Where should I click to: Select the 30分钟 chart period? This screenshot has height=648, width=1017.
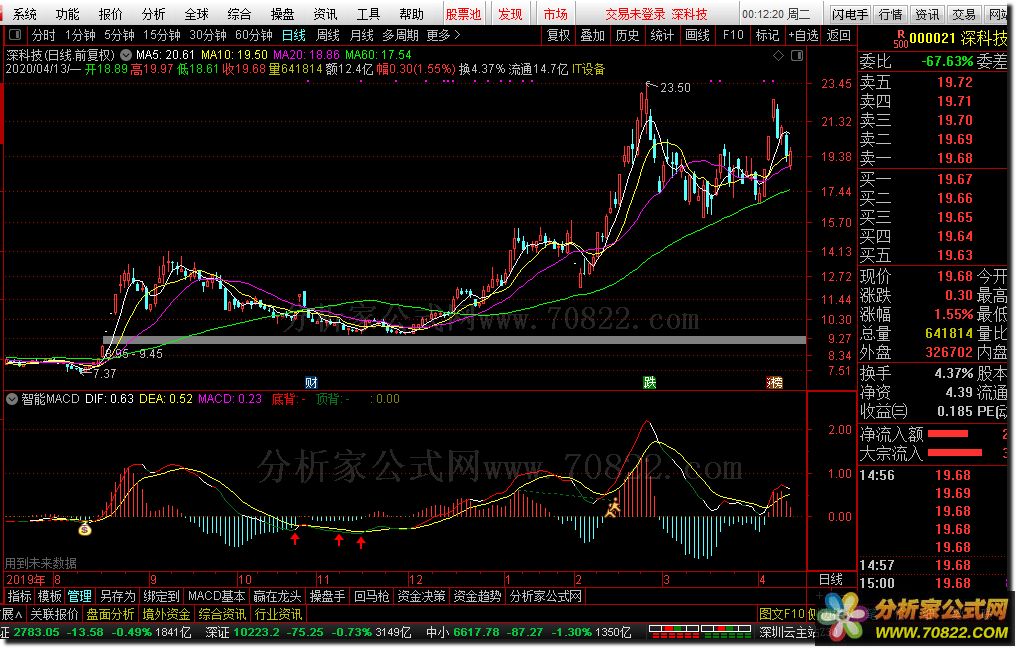click(208, 35)
